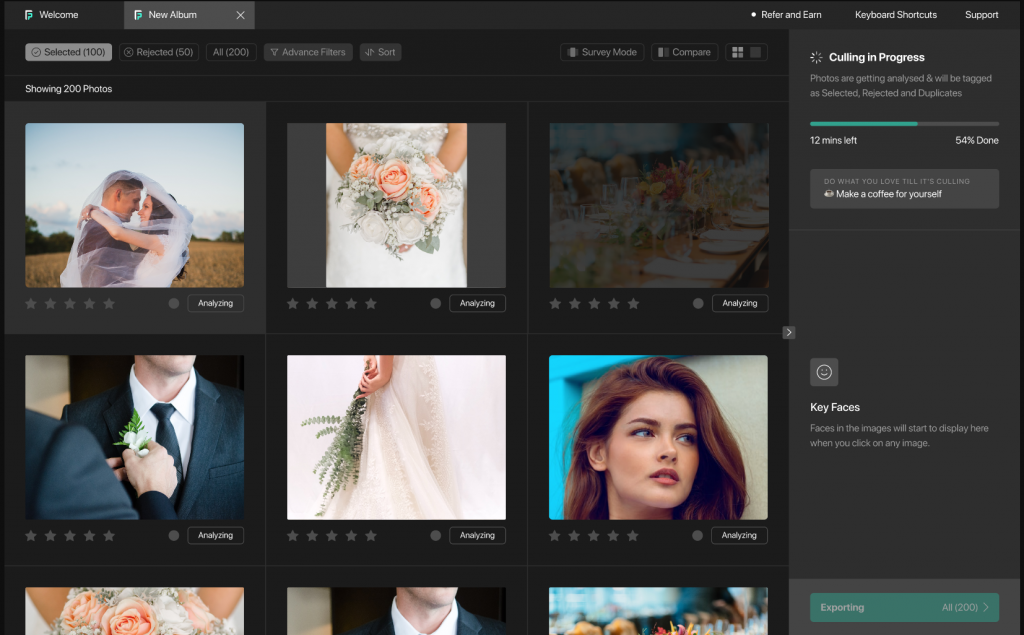Screen dimensions: 1024x635
Task: Click Analyzing tag under red-haired portrait
Action: tap(739, 535)
